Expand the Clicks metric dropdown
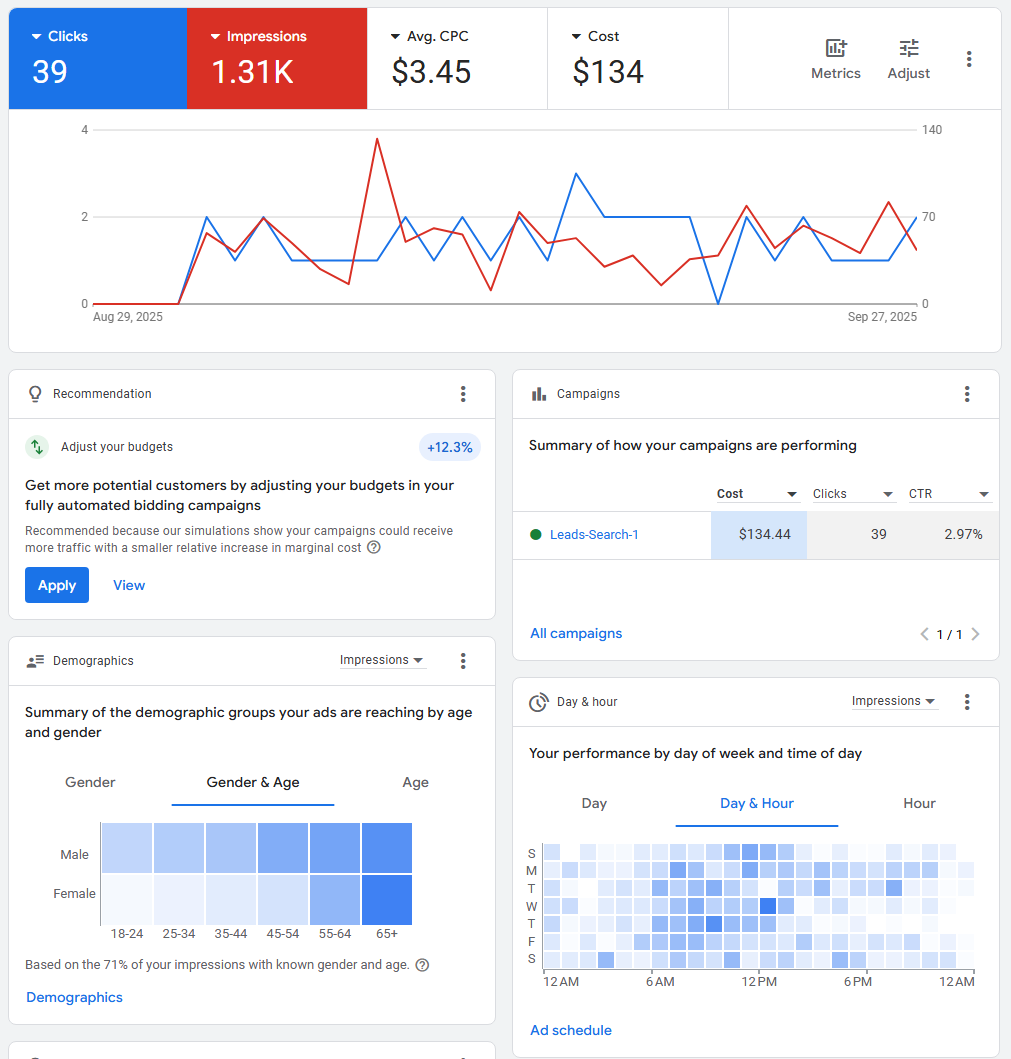Screen dimensions: 1011x1059 [x=38, y=37]
